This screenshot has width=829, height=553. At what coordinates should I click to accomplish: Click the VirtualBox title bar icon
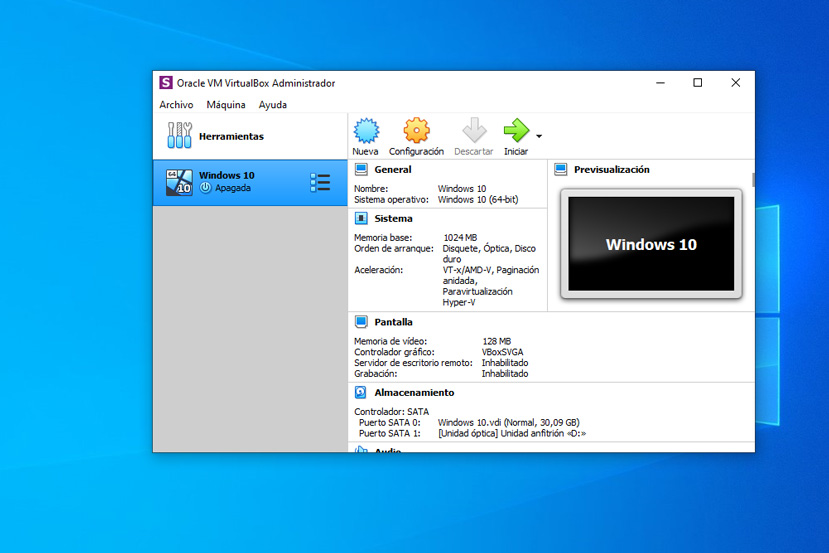coord(166,83)
